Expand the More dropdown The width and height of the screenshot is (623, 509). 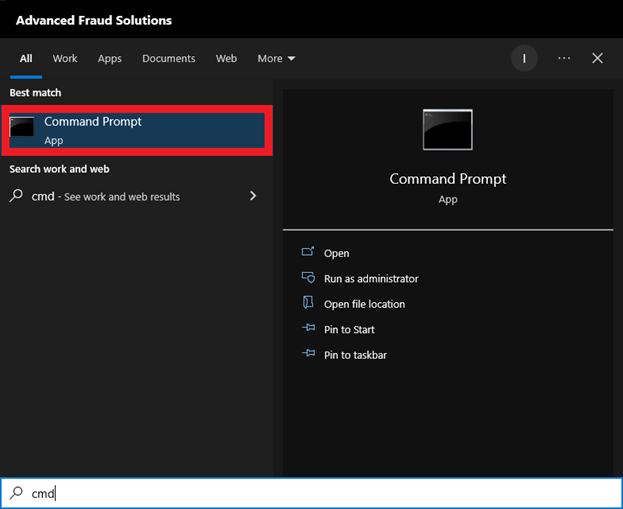pyautogui.click(x=276, y=58)
